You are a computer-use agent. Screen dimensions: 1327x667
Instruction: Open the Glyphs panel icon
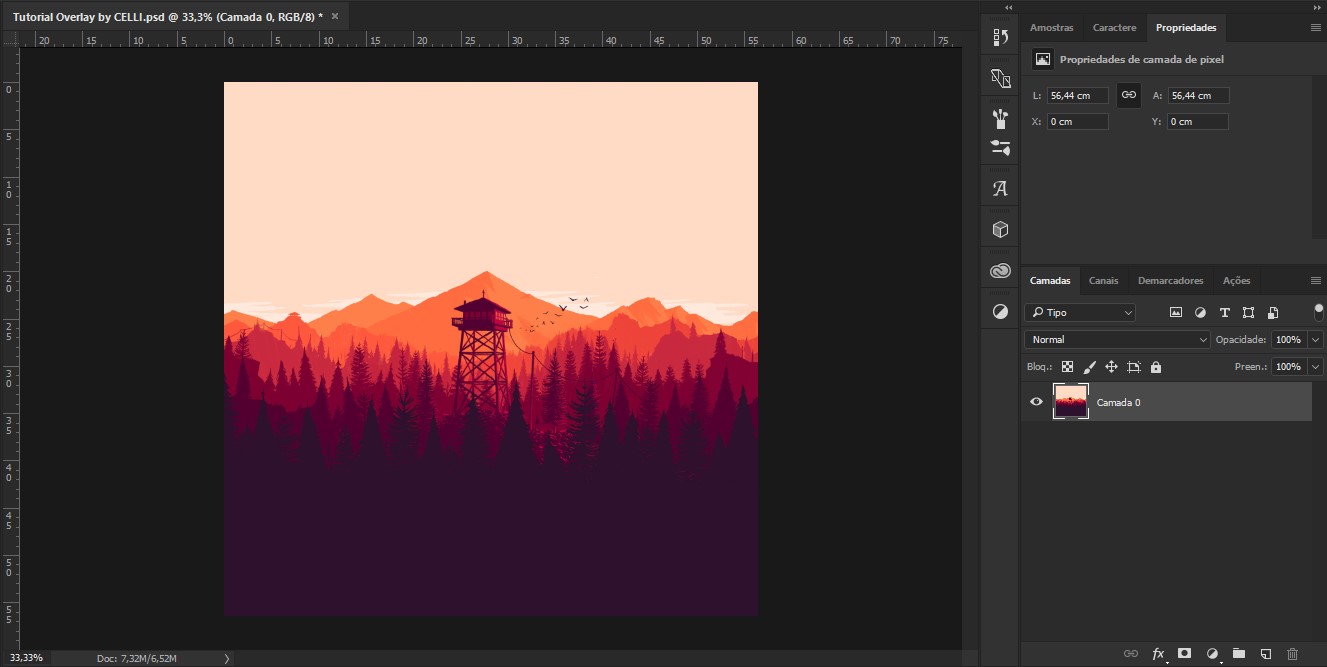click(1000, 188)
